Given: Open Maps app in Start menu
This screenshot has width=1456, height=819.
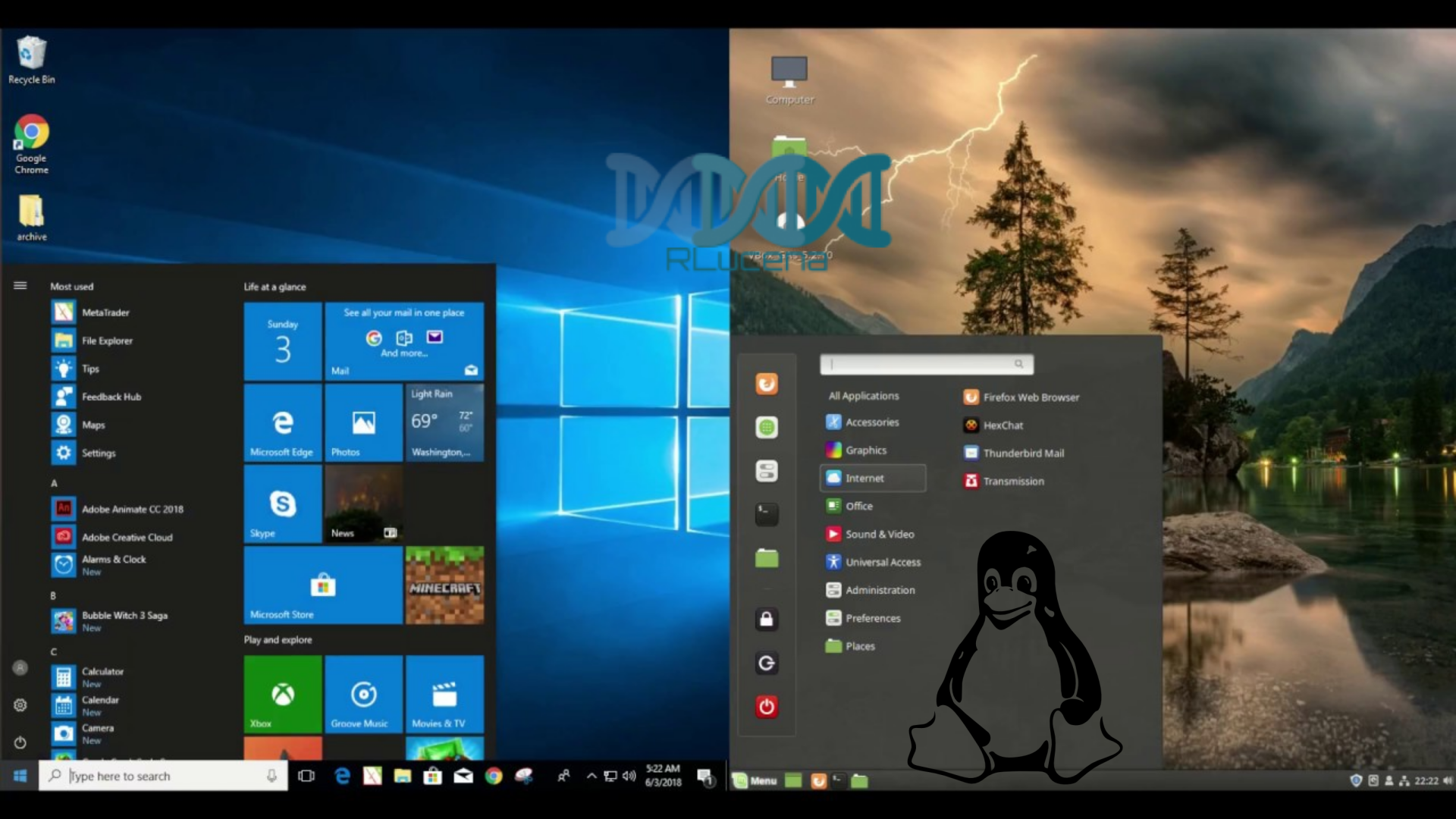Looking at the screenshot, I should click(79, 425).
